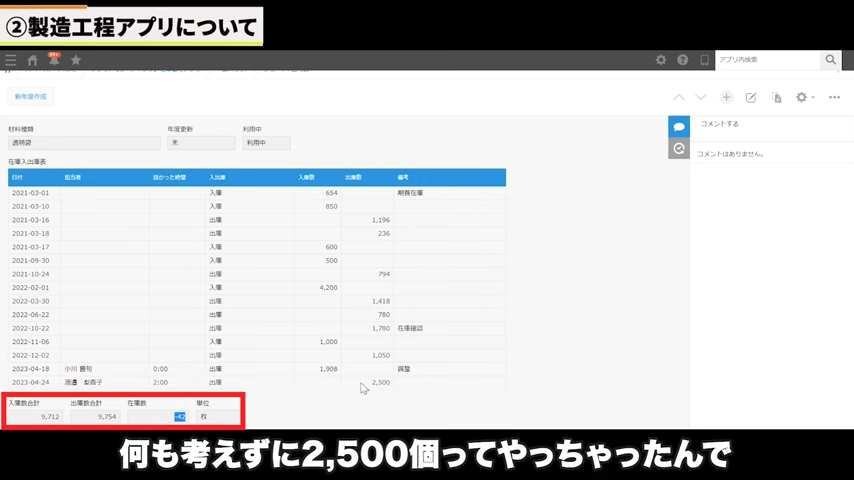Click the time value 2:00
Viewport: 854px width, 480px height.
(x=160, y=382)
